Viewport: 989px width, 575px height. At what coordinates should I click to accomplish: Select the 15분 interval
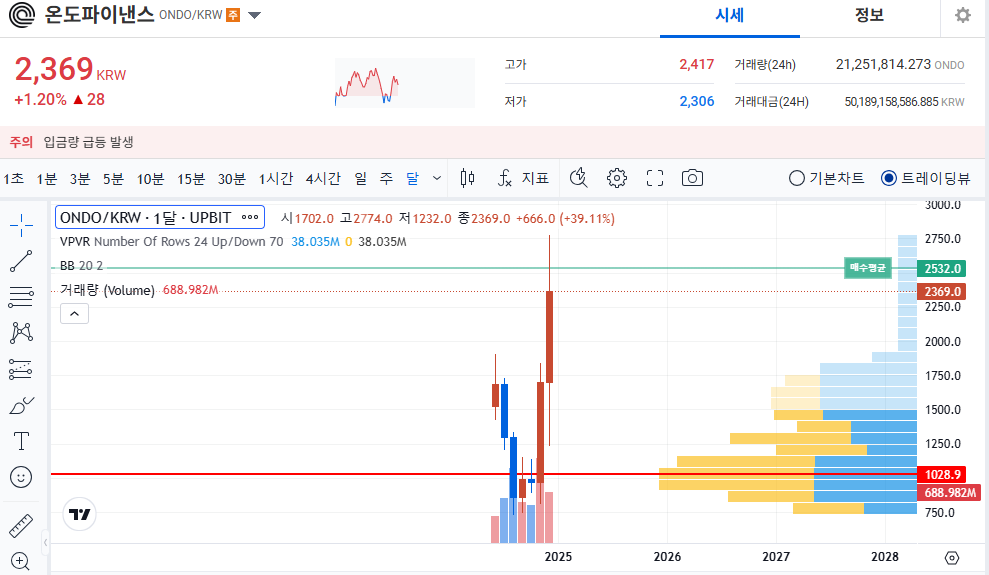pyautogui.click(x=191, y=178)
